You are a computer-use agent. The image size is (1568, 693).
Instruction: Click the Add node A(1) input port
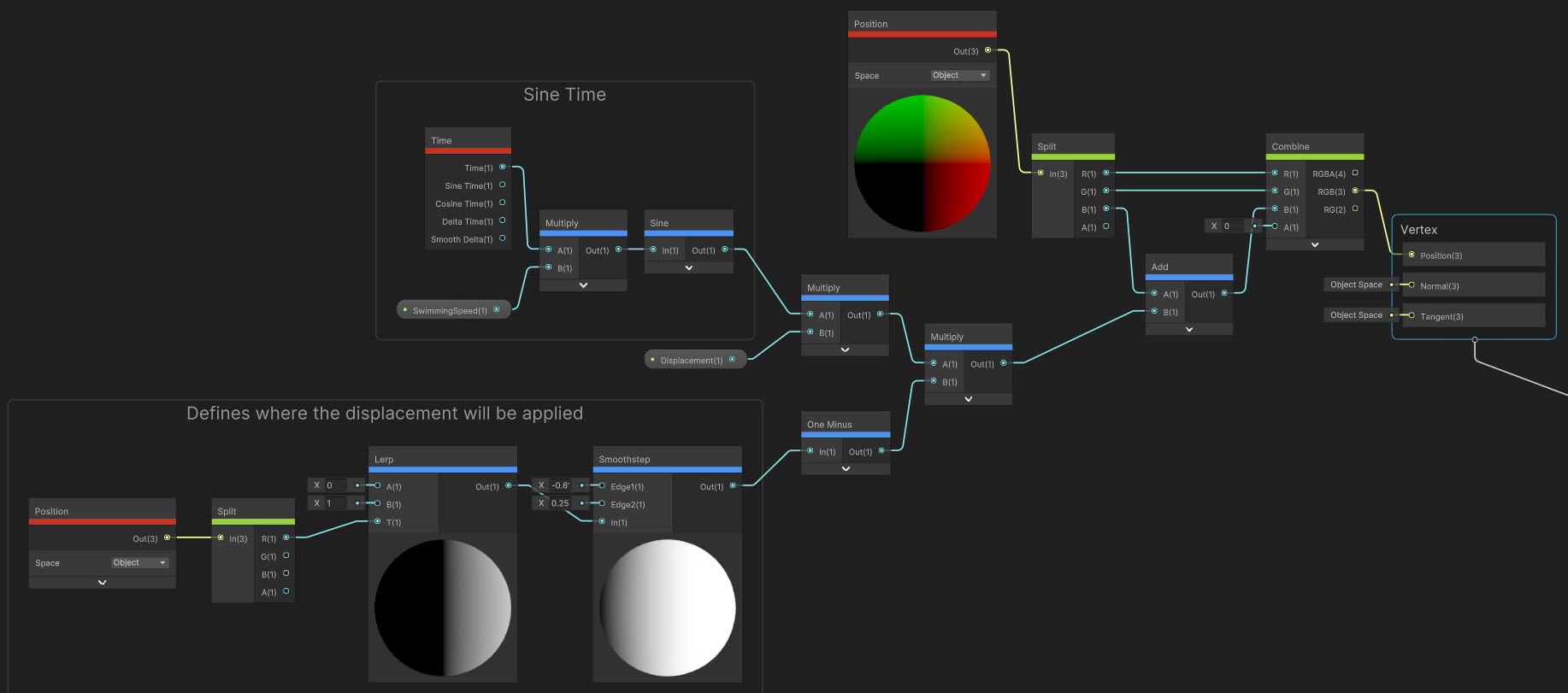coord(1154,293)
